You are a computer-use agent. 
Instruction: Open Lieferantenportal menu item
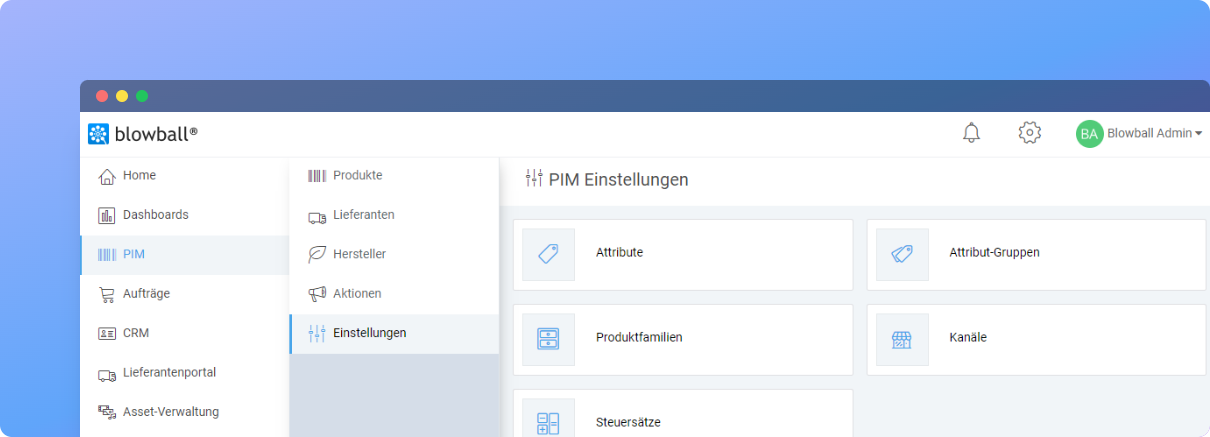pyautogui.click(x=184, y=373)
